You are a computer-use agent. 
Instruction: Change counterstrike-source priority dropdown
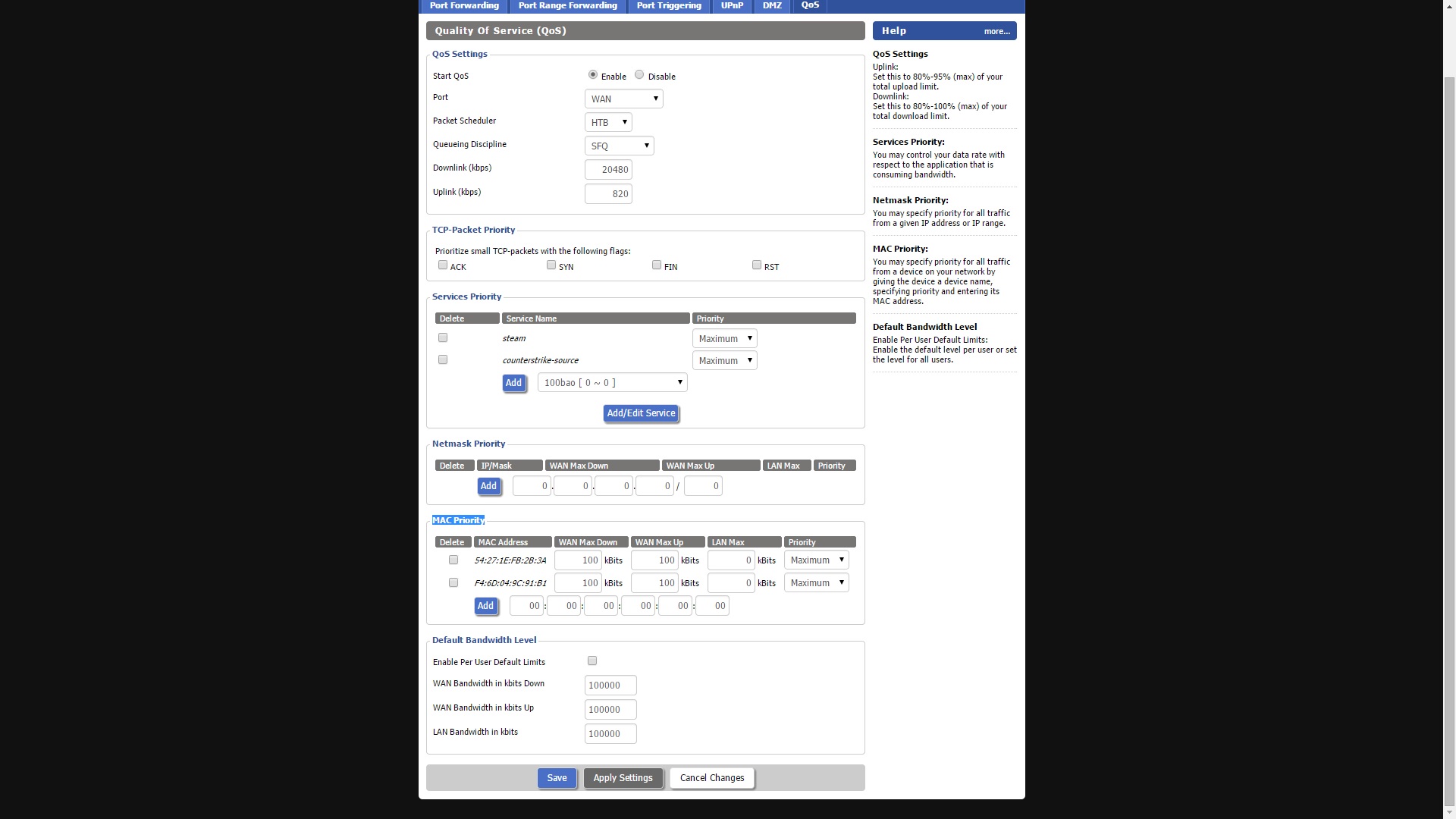pyautogui.click(x=724, y=361)
